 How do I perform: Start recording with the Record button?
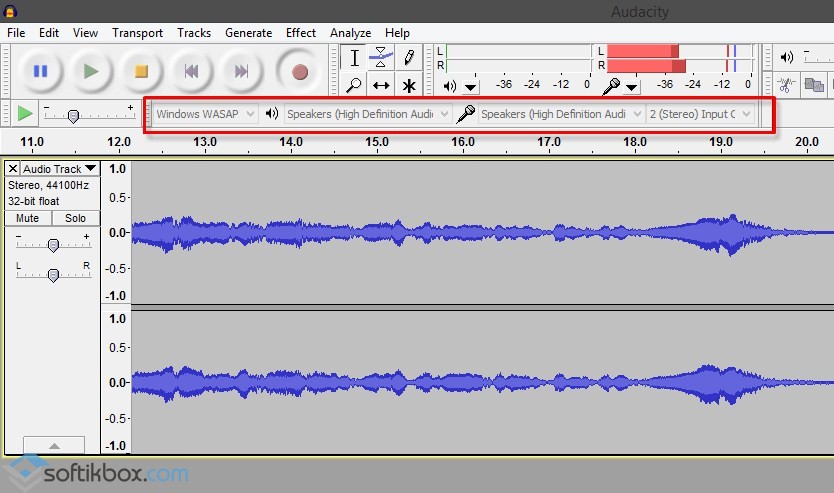[x=298, y=71]
